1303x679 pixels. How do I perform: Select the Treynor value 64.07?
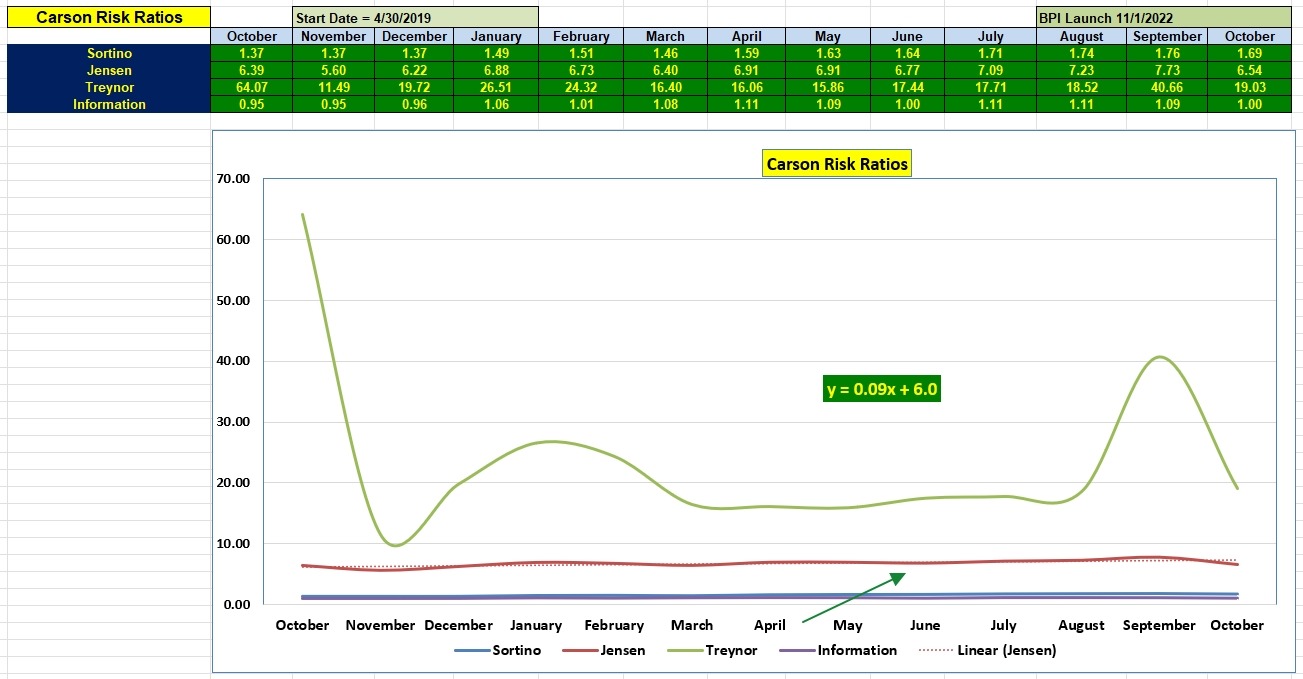click(252, 87)
